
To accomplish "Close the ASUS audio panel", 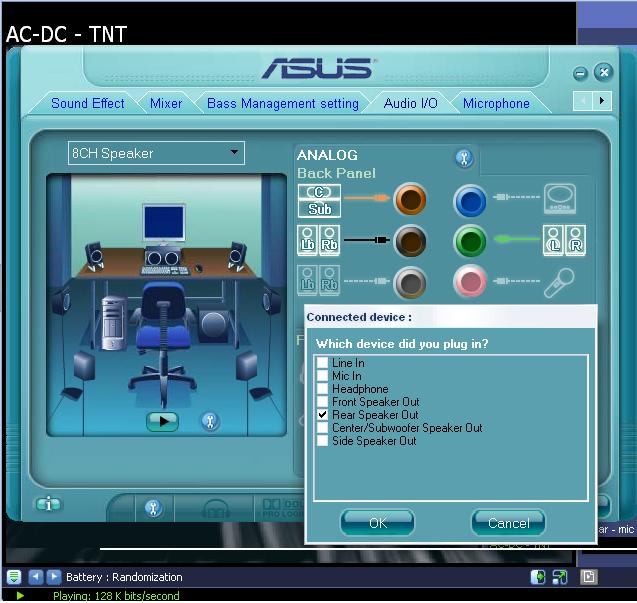I will pyautogui.click(x=604, y=73).
